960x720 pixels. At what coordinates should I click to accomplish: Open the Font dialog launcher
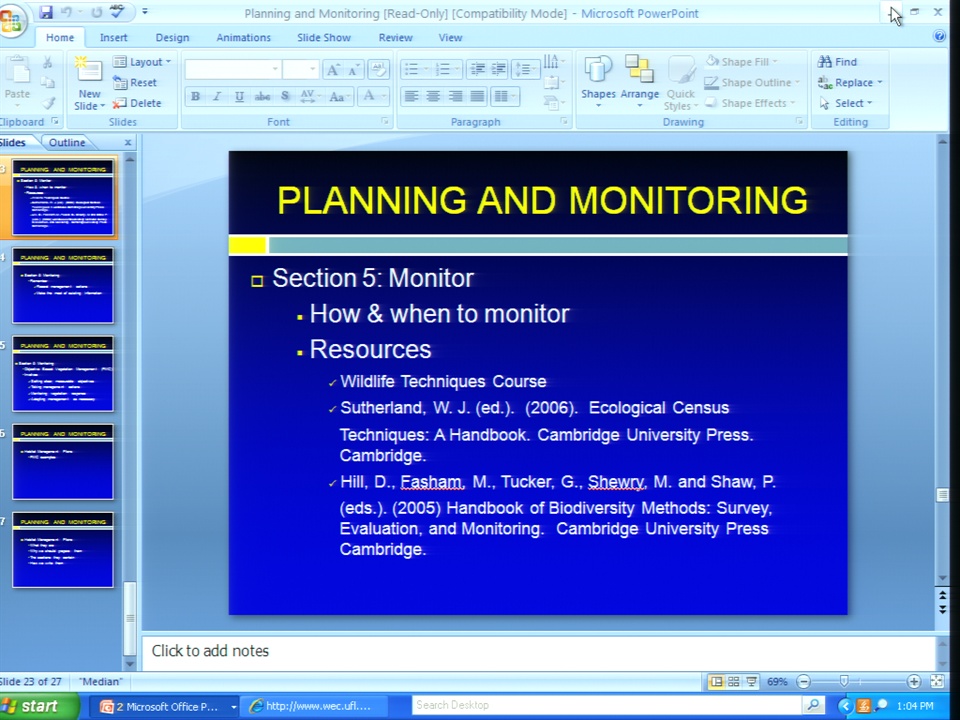coord(385,122)
